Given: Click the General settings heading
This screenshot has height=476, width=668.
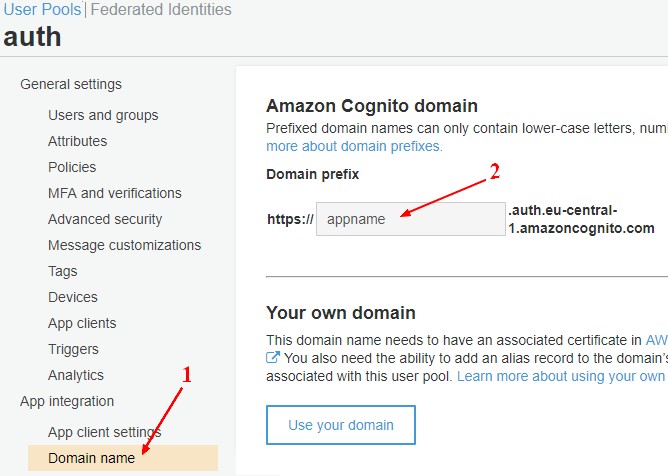Looking at the screenshot, I should 70,84.
